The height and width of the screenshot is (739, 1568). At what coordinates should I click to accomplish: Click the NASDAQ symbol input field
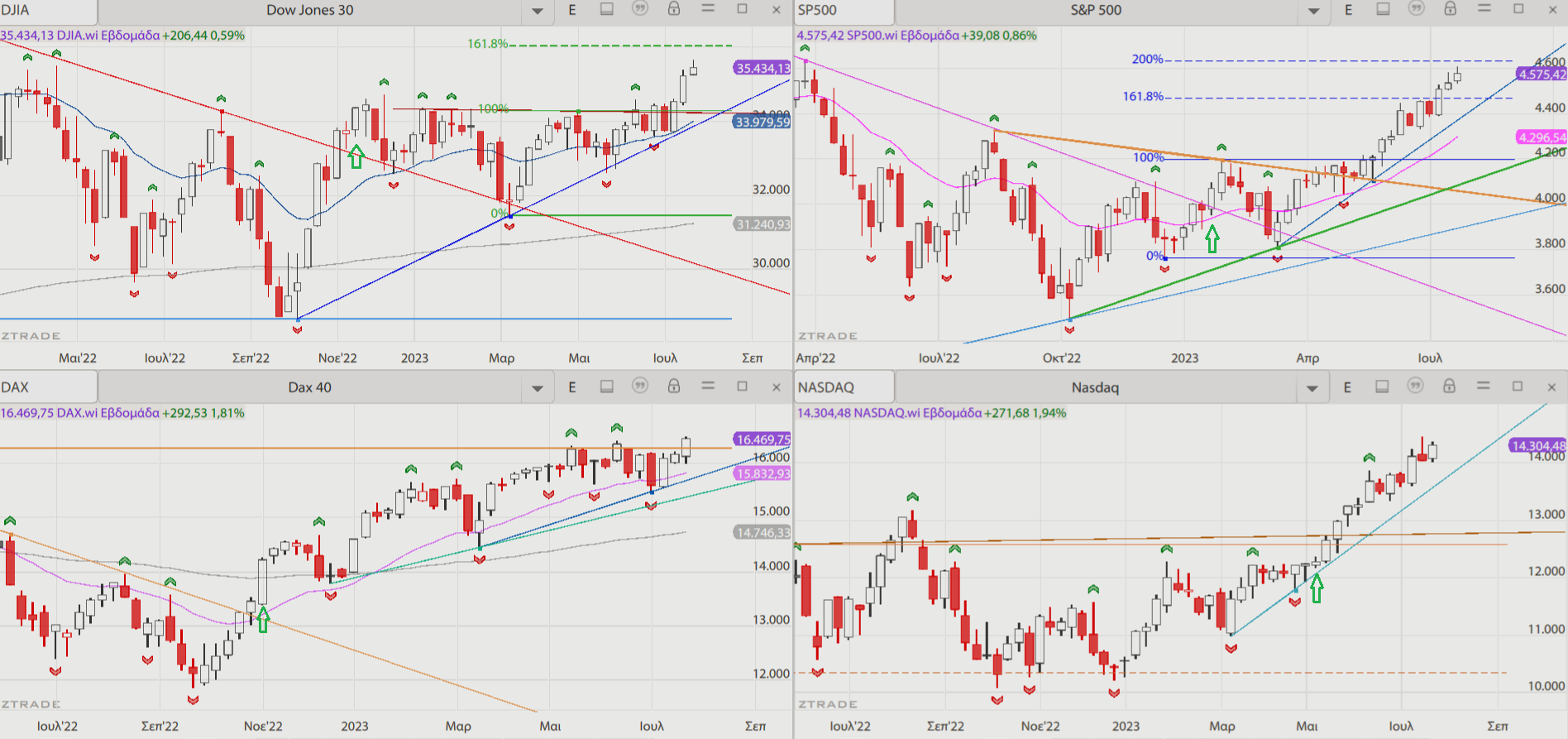844,387
